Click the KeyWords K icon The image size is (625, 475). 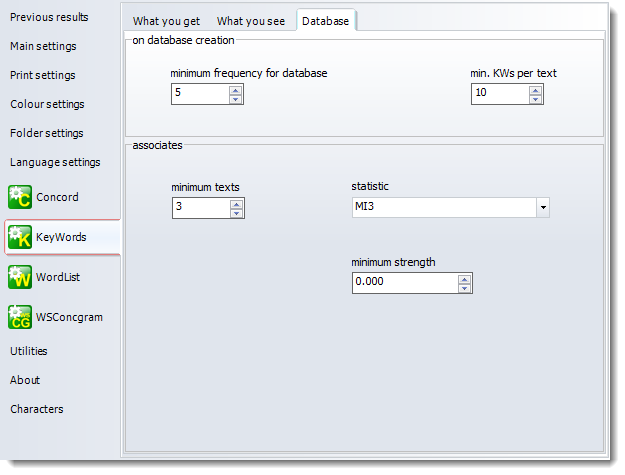20,237
